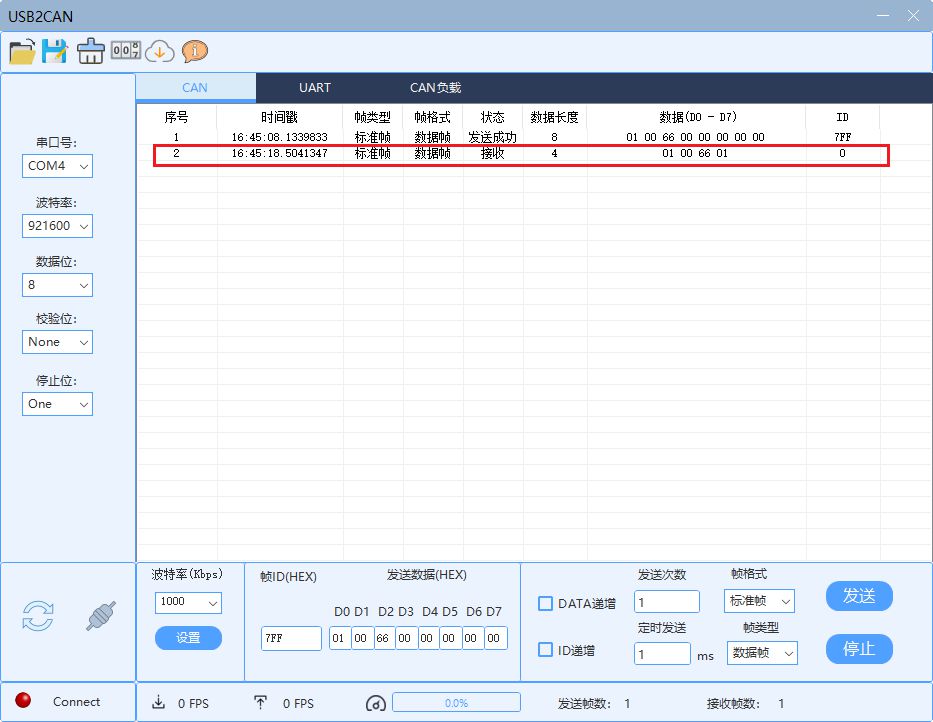Image resolution: width=933 pixels, height=722 pixels.
Task: Enable the ID递增 checkbox
Action: [545, 650]
